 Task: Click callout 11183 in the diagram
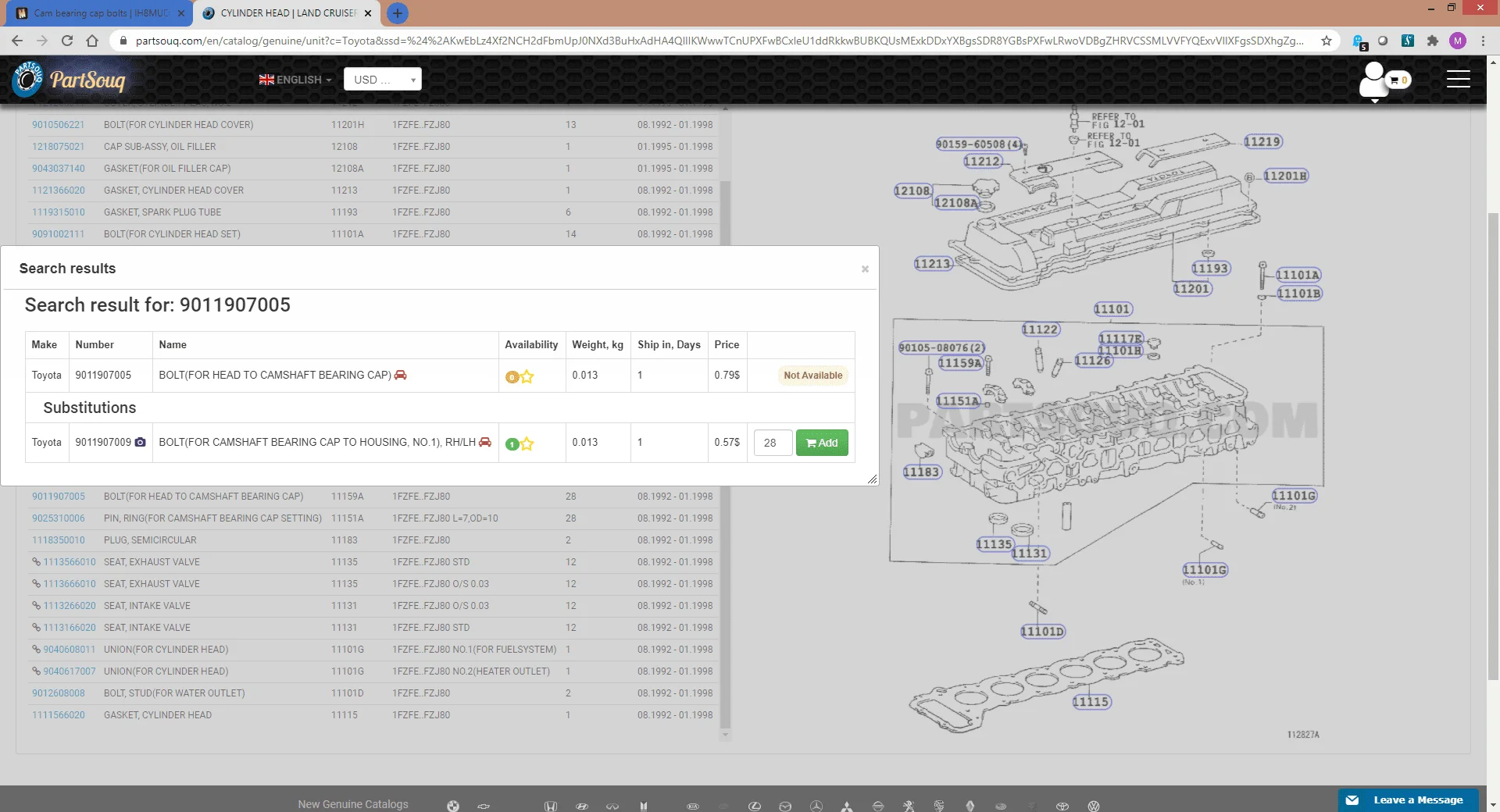(x=922, y=472)
